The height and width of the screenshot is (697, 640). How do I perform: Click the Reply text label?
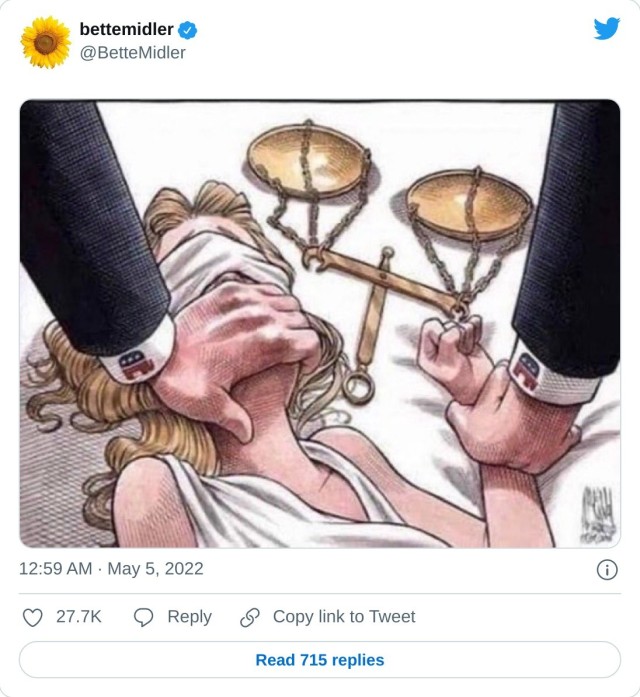[x=189, y=617]
